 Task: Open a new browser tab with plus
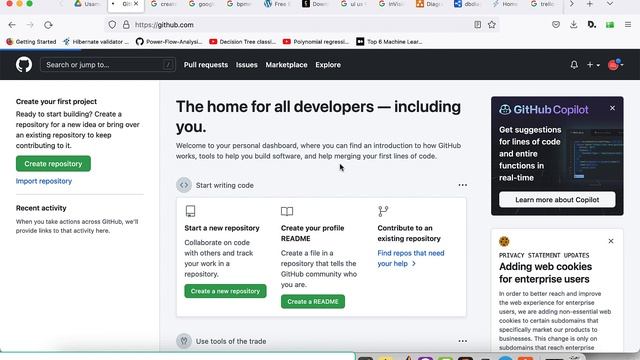(589, 4)
